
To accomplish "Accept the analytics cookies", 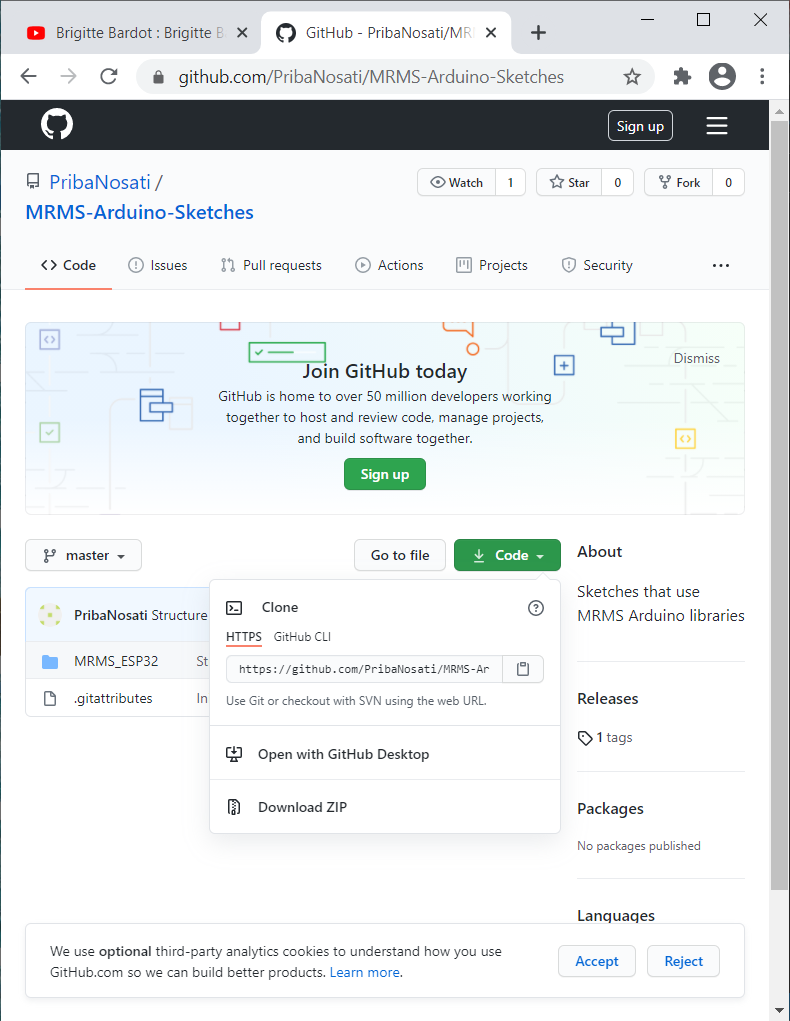I will tap(596, 961).
